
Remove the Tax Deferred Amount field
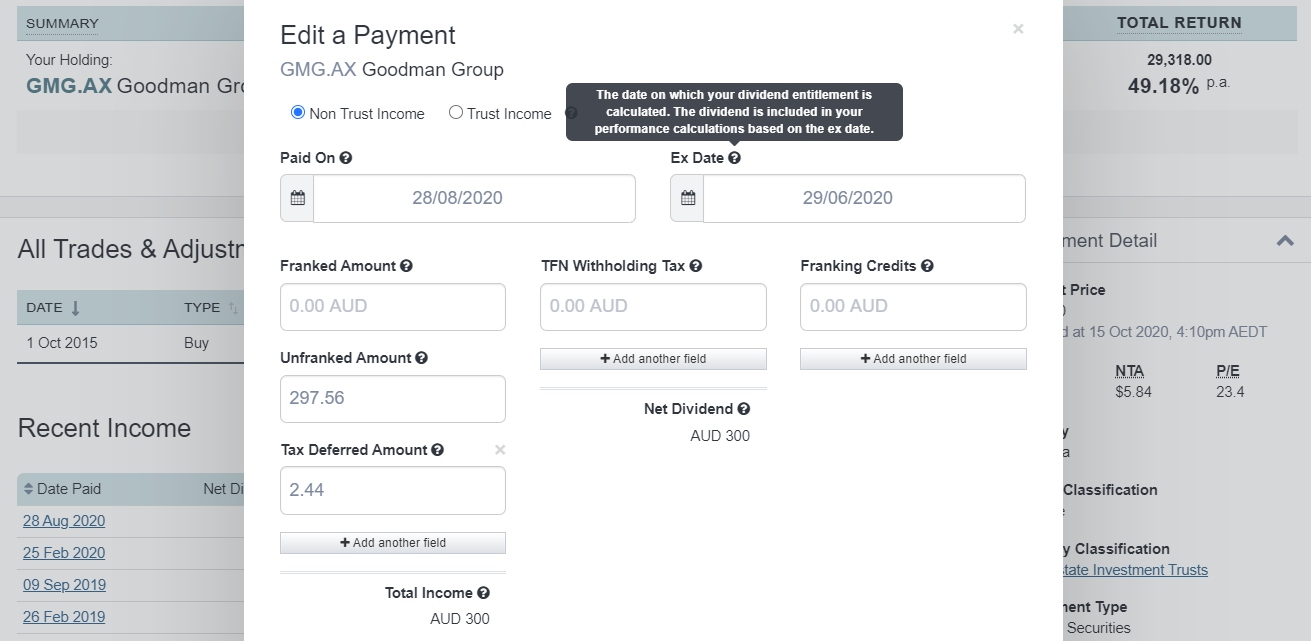(x=500, y=450)
